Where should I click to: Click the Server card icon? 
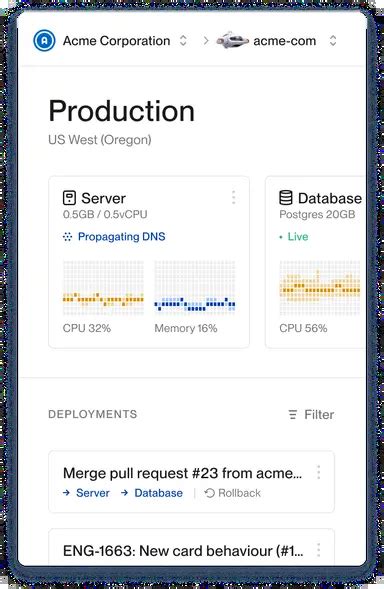click(x=69, y=198)
